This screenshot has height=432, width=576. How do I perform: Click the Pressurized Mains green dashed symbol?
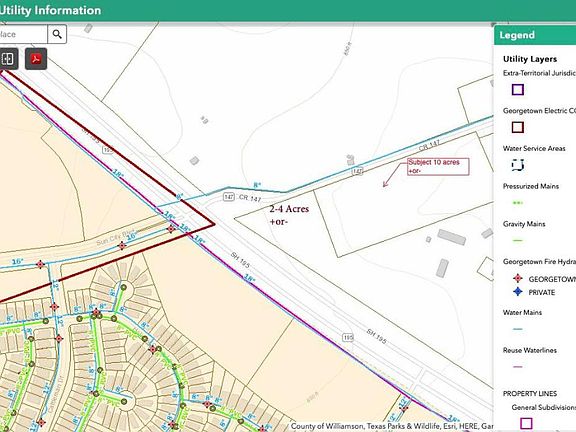click(518, 203)
